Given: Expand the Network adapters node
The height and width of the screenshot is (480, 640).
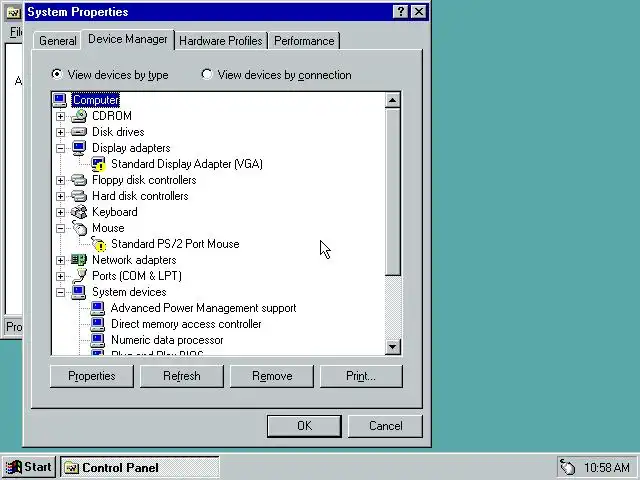Looking at the screenshot, I should click(60, 260).
